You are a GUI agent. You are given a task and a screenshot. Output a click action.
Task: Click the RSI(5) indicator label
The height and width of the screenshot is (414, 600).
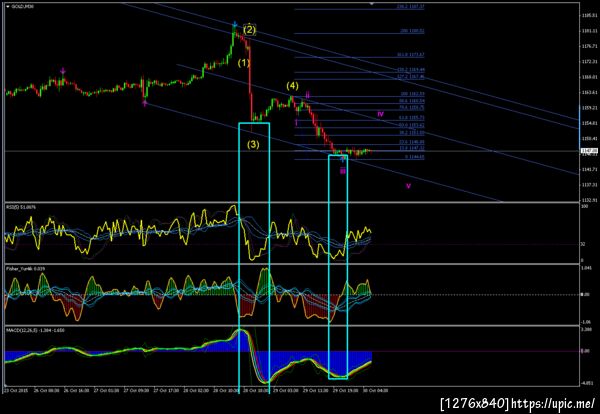pos(21,207)
